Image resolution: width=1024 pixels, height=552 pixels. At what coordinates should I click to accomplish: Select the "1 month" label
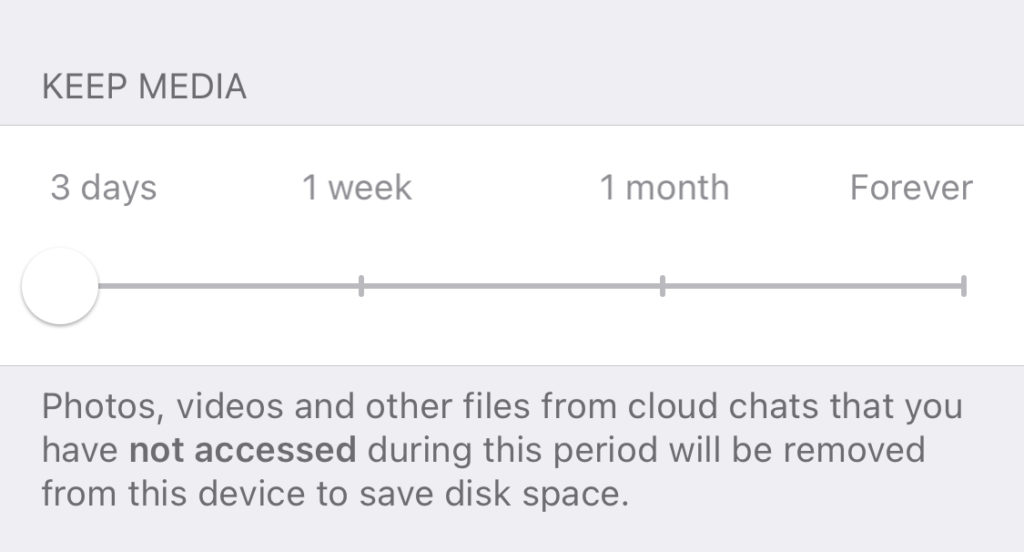(664, 188)
